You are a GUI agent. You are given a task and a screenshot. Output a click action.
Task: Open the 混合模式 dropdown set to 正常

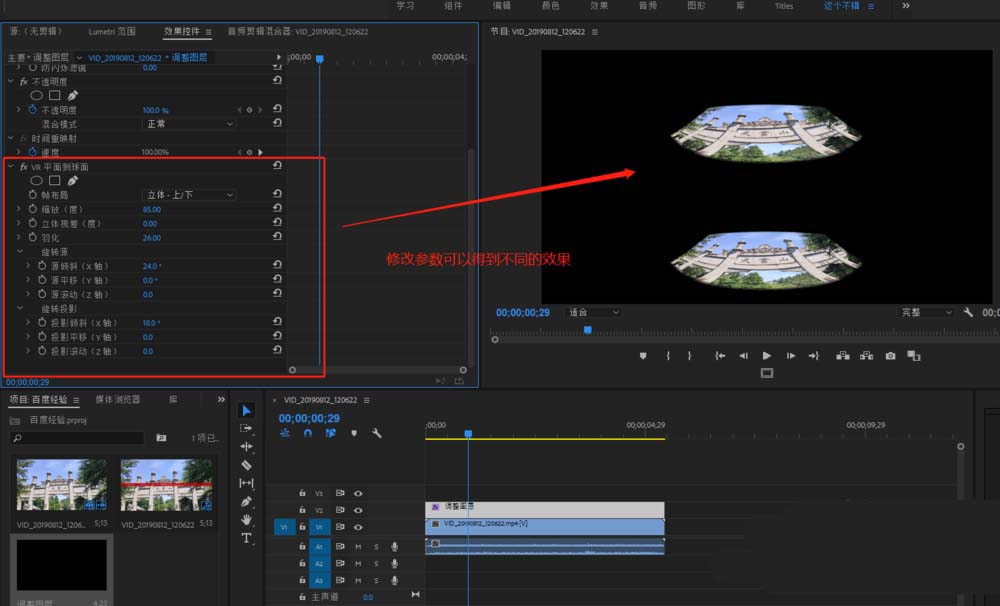point(189,124)
